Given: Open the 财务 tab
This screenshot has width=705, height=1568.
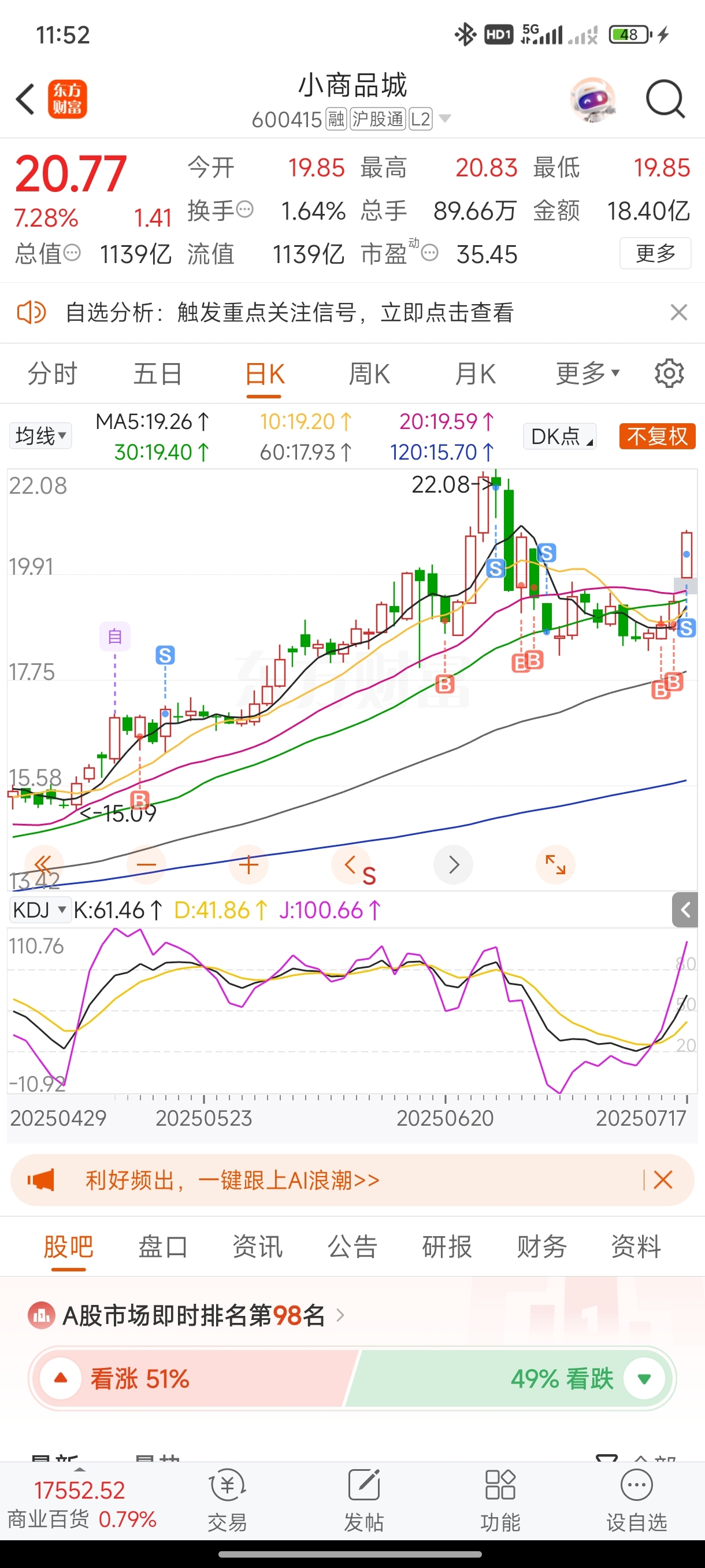Looking at the screenshot, I should coord(542,1247).
